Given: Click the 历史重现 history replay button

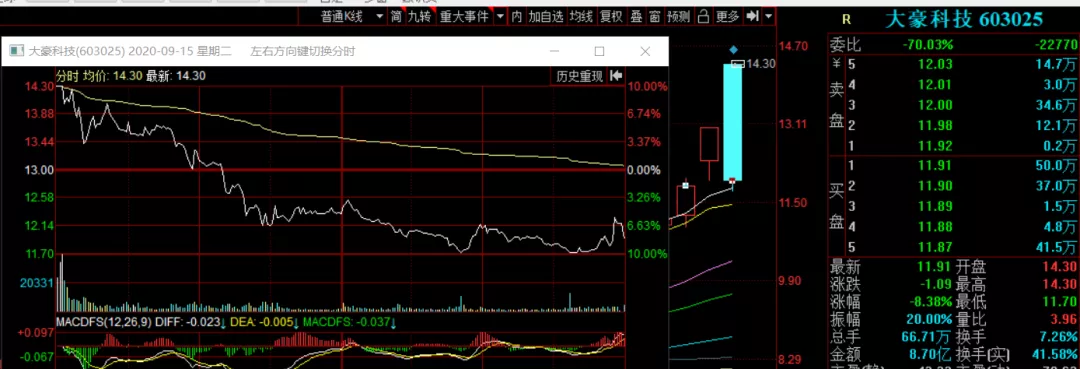Looking at the screenshot, I should pyautogui.click(x=580, y=76).
